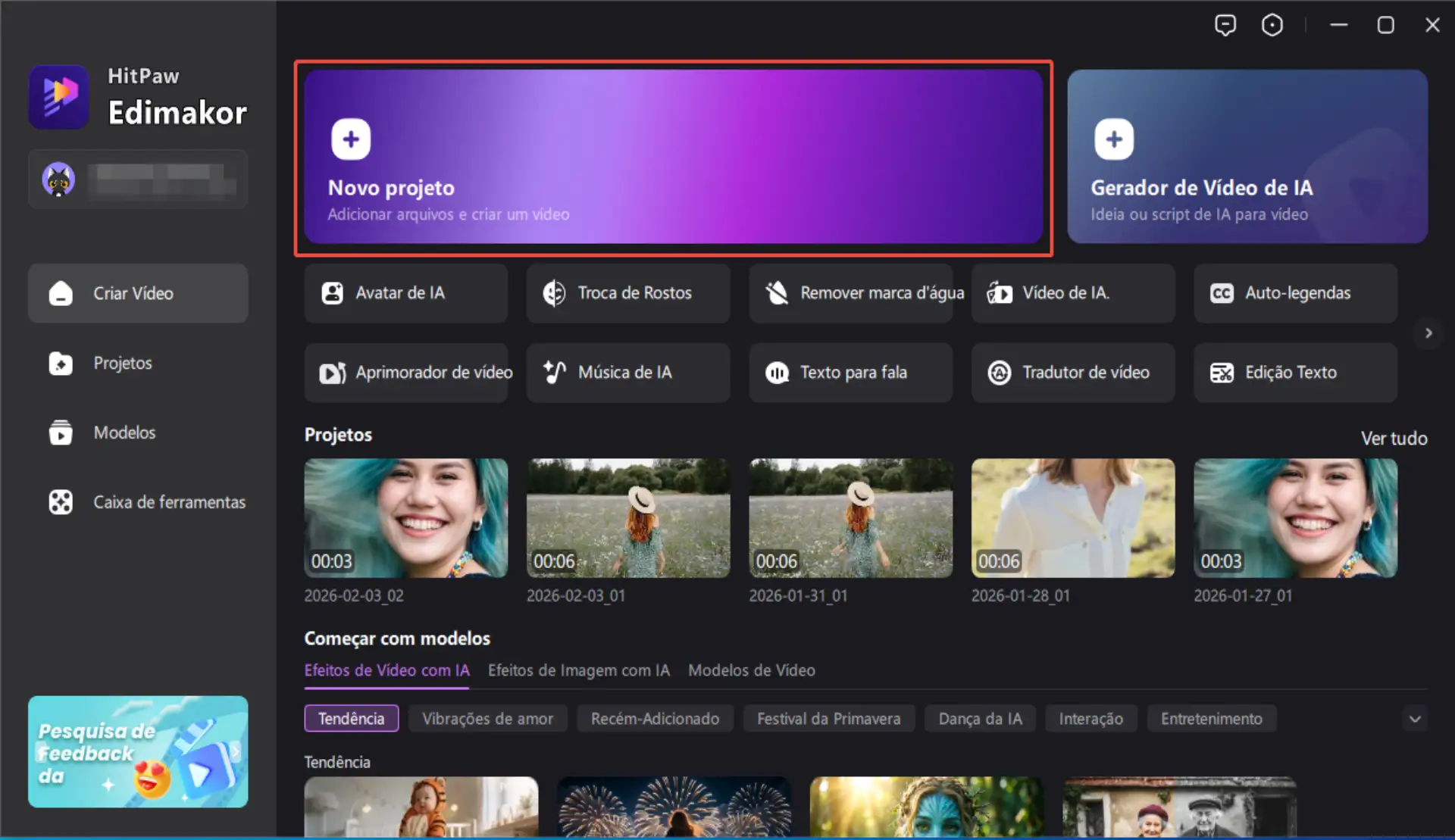Expand the template category tags dropdown
The image size is (1455, 840).
[x=1414, y=719]
